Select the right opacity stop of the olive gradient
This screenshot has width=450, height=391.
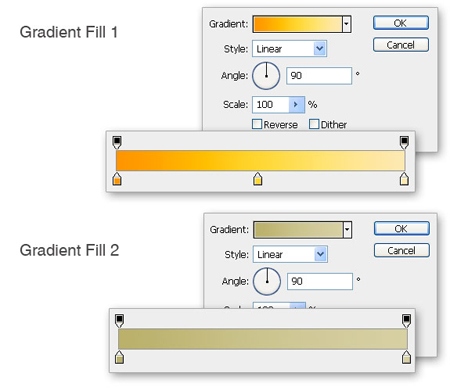[406, 321]
